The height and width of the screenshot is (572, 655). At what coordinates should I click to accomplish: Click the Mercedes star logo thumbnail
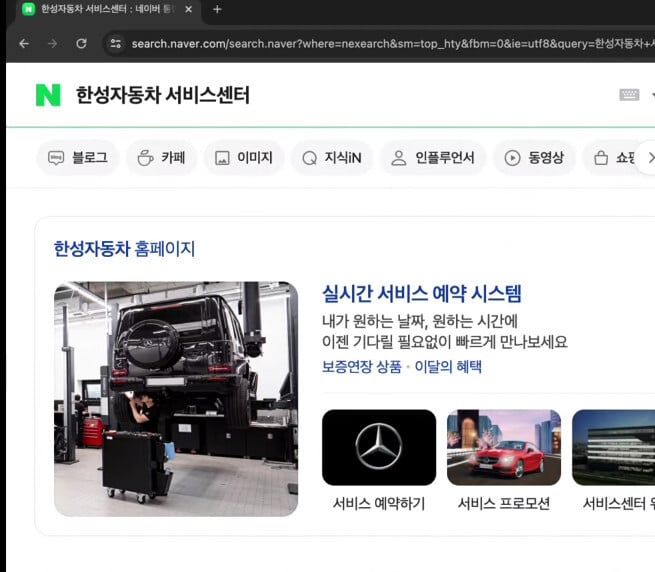(379, 447)
